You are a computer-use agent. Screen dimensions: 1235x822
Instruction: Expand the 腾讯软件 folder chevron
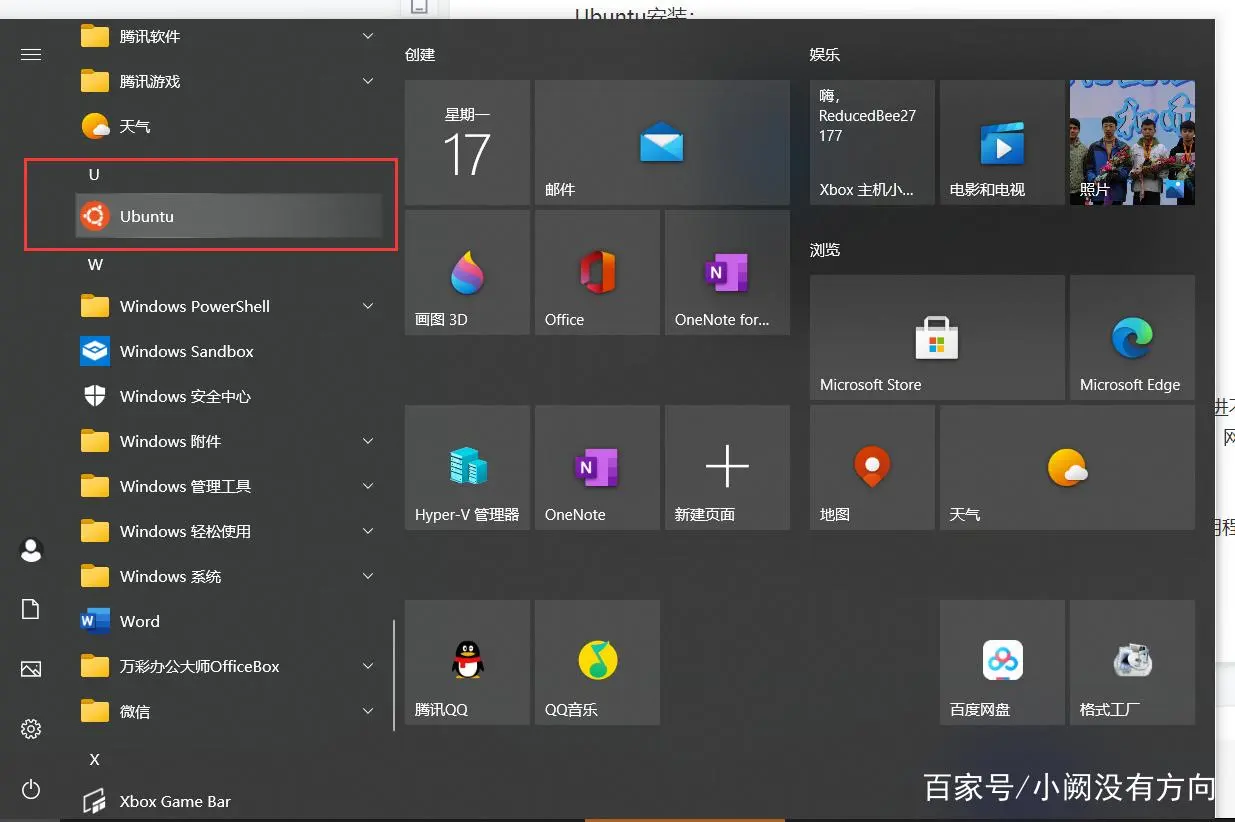[368, 37]
